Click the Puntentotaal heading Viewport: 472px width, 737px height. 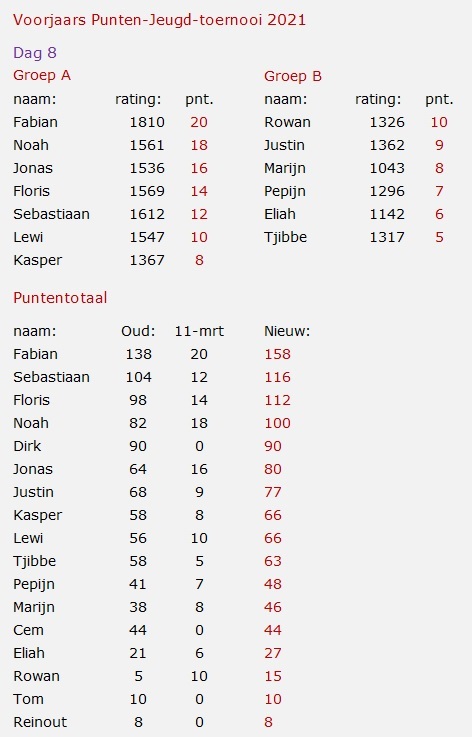click(60, 298)
